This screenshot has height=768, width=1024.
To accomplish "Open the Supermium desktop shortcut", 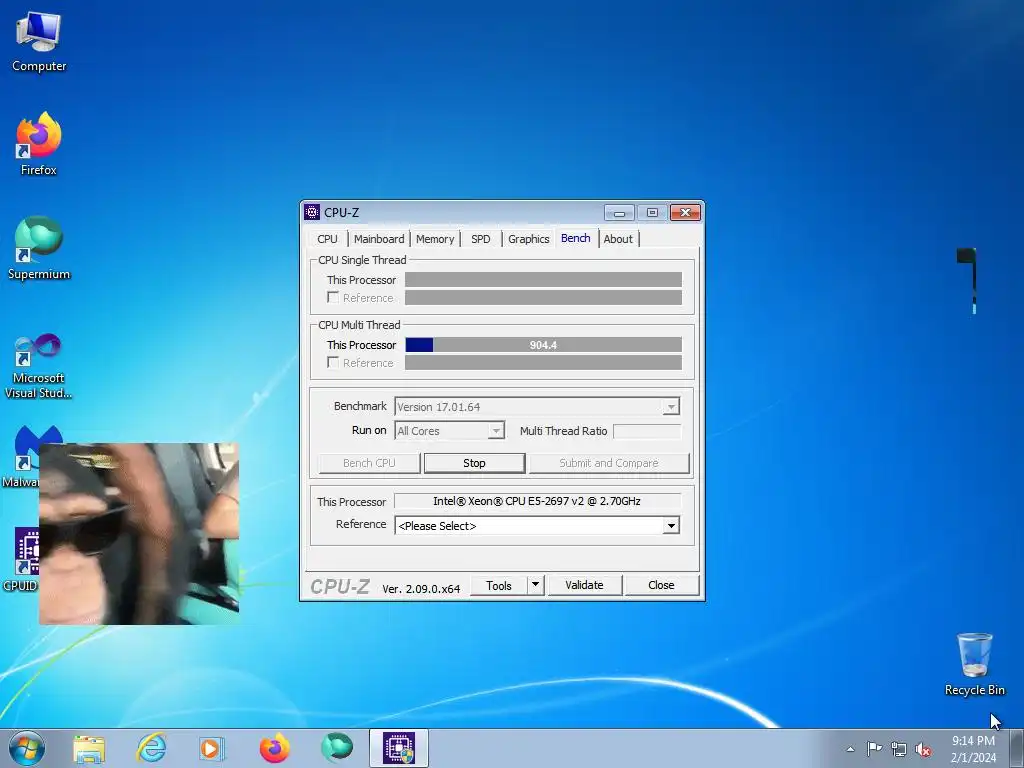I will pos(39,248).
